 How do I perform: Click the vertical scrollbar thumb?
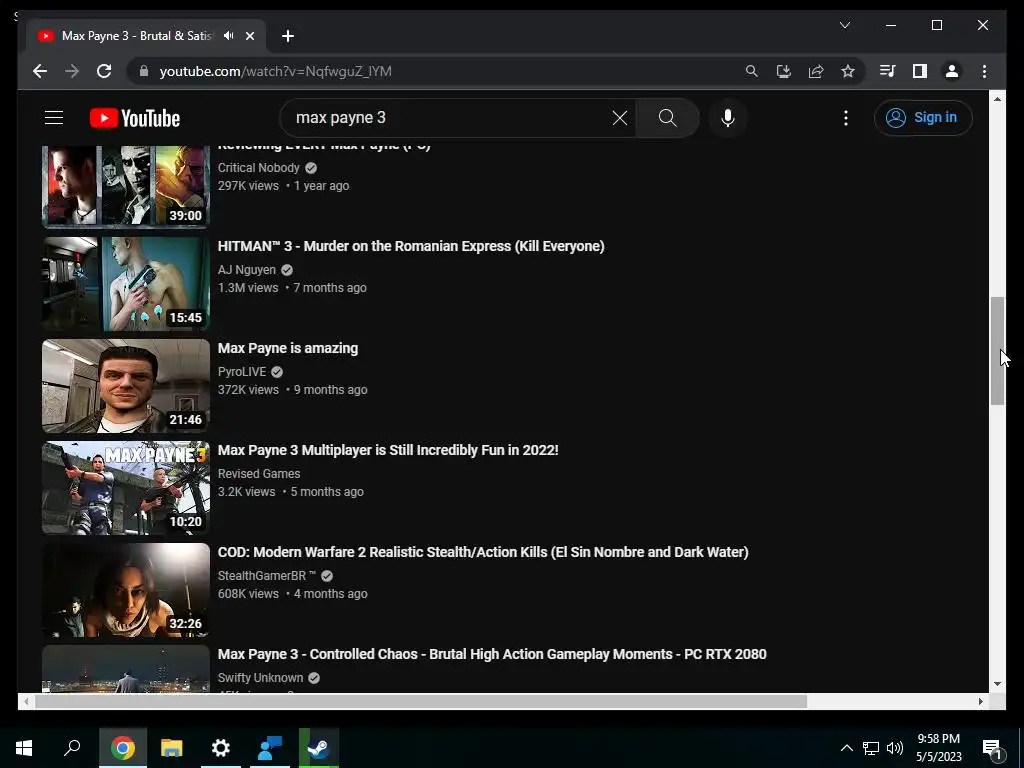pyautogui.click(x=997, y=351)
